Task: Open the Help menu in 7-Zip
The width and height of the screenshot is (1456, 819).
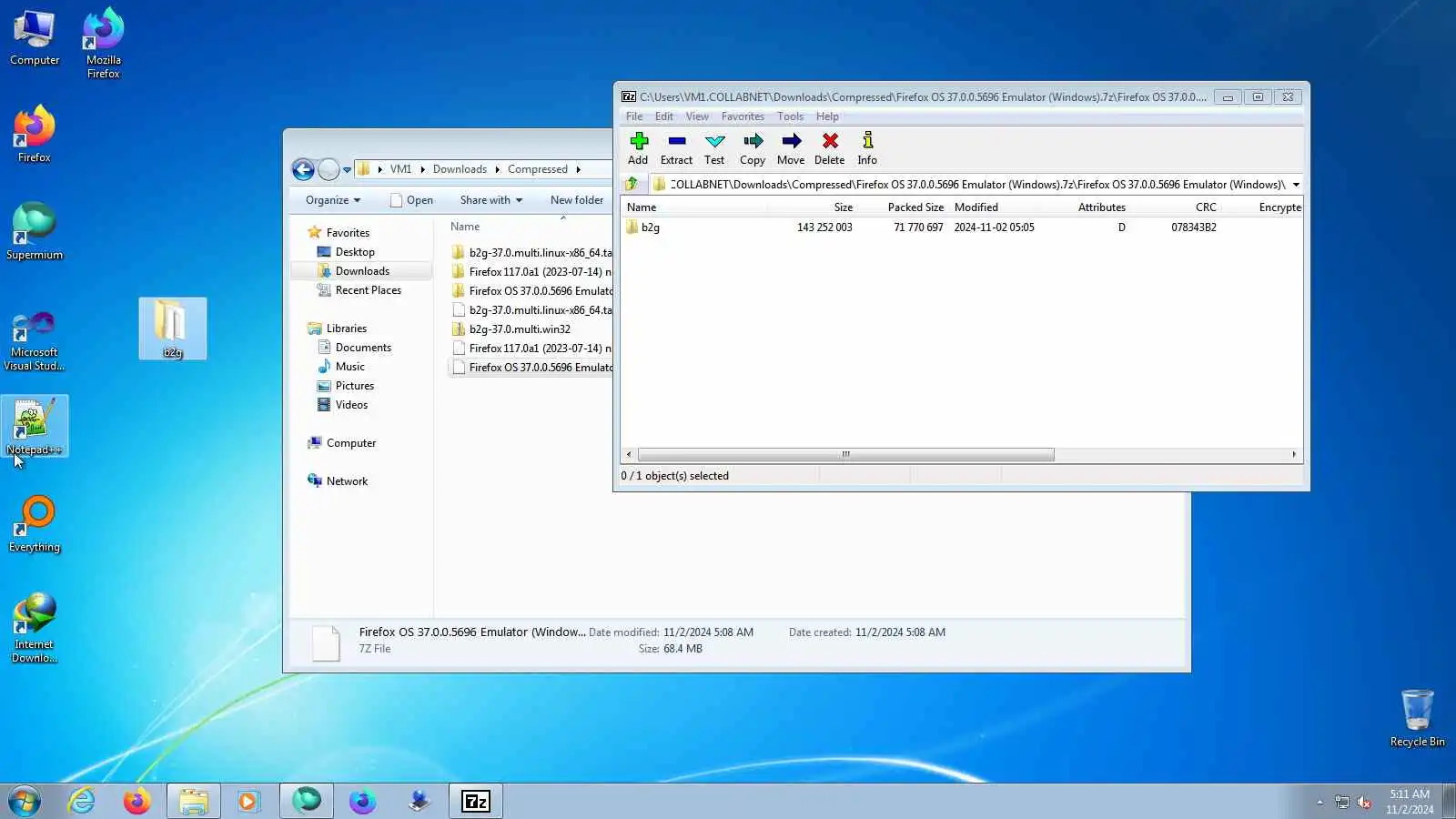Action: coord(827,116)
